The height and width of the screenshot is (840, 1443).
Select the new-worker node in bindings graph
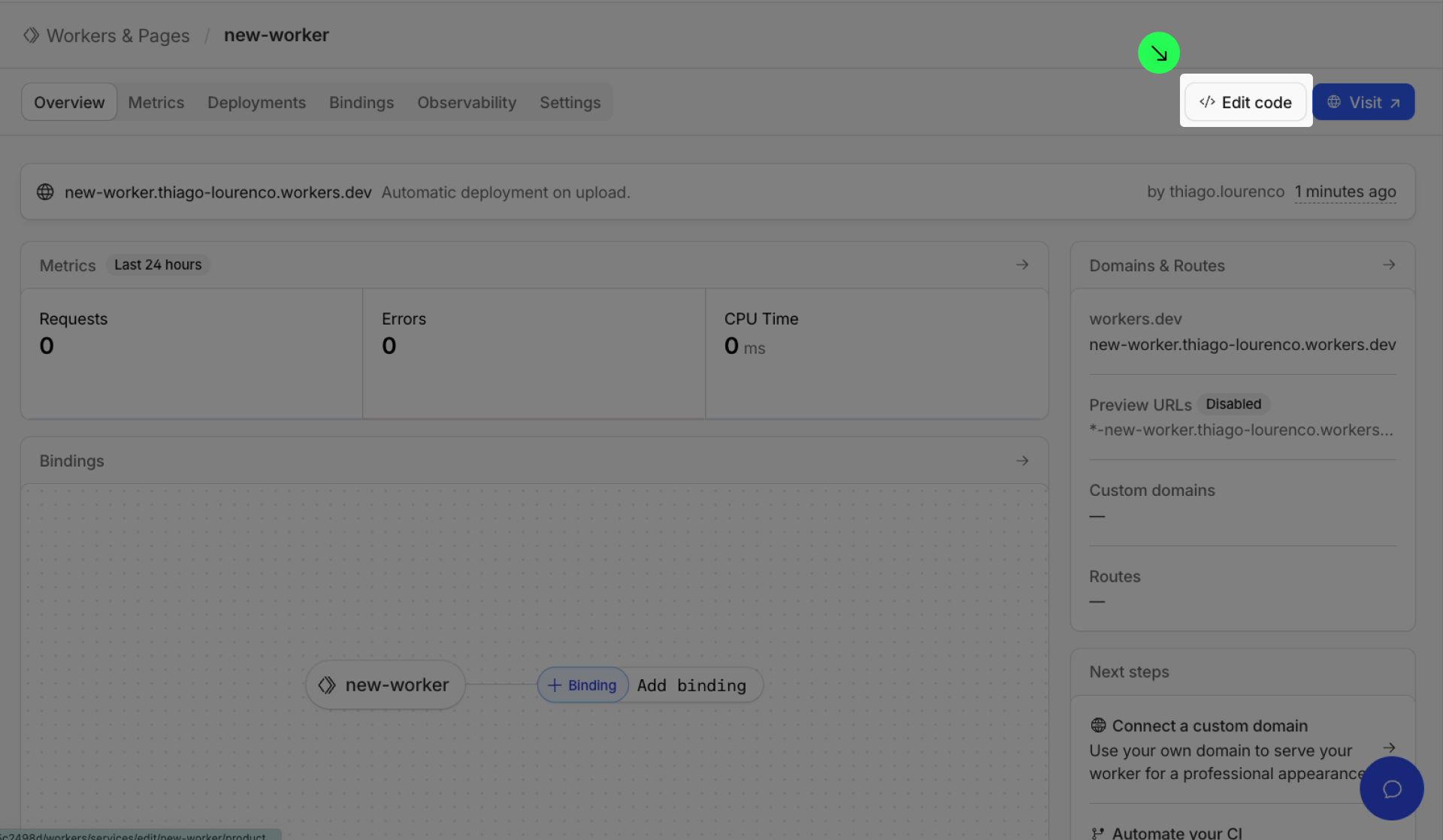click(385, 685)
